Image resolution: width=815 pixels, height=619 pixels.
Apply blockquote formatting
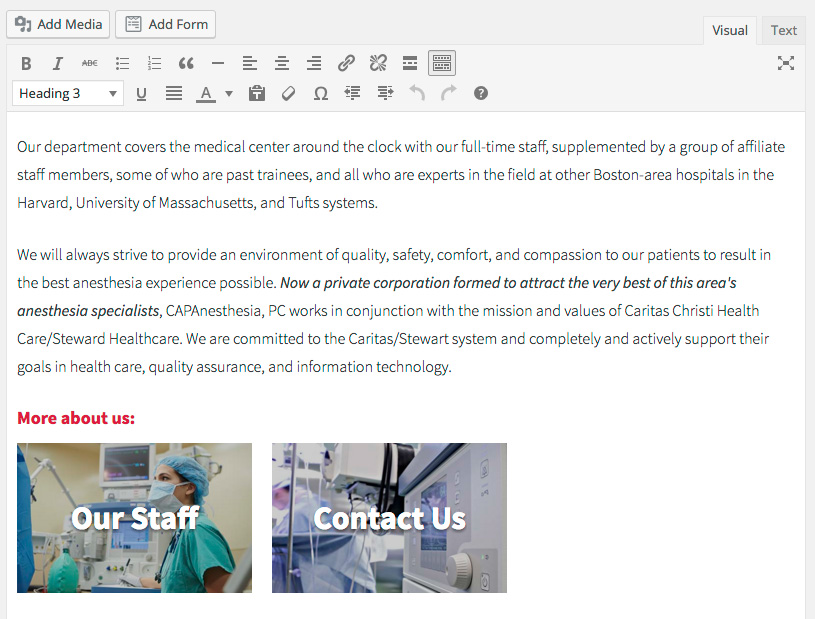click(186, 64)
